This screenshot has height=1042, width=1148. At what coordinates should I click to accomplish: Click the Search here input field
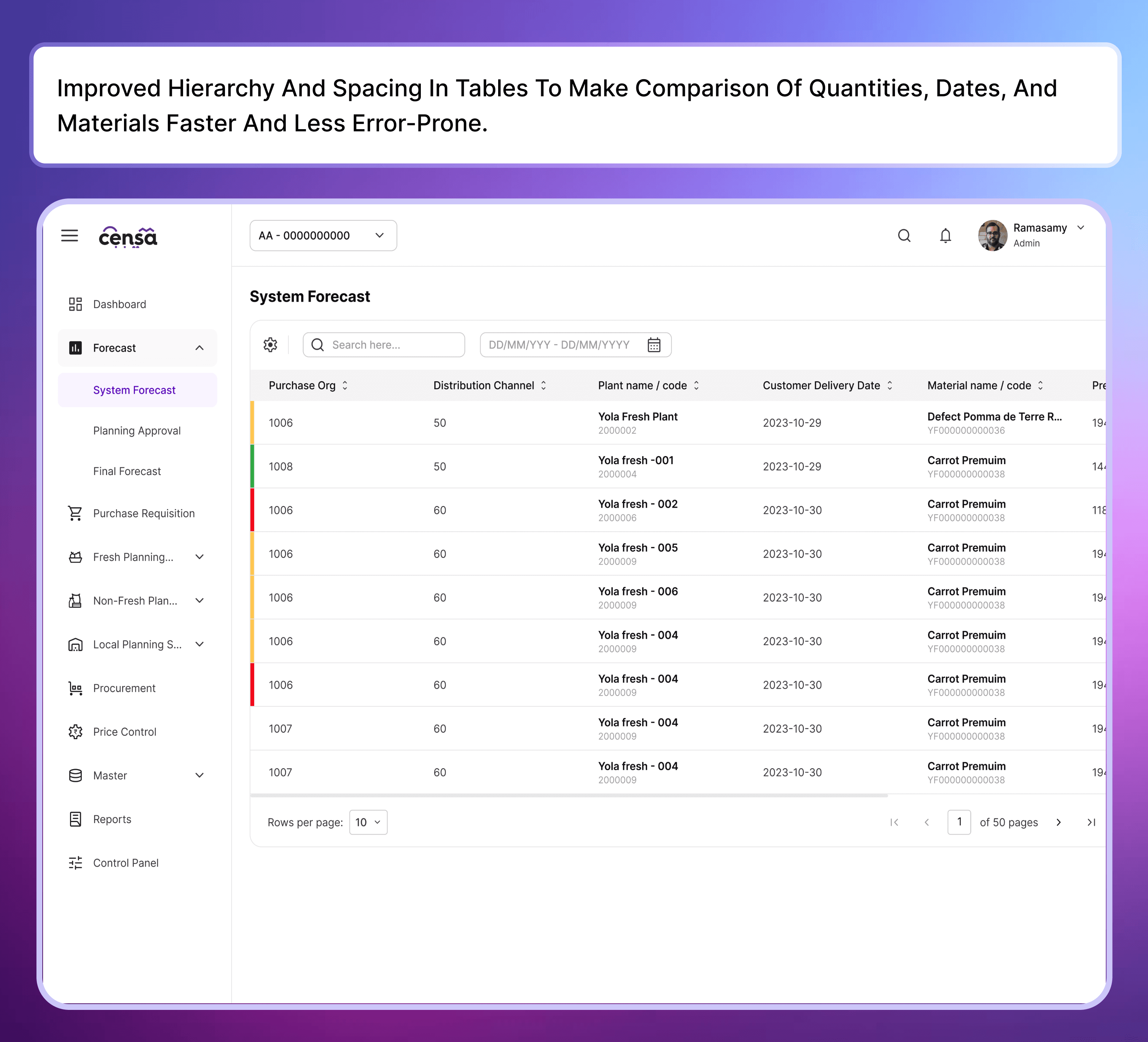(393, 345)
